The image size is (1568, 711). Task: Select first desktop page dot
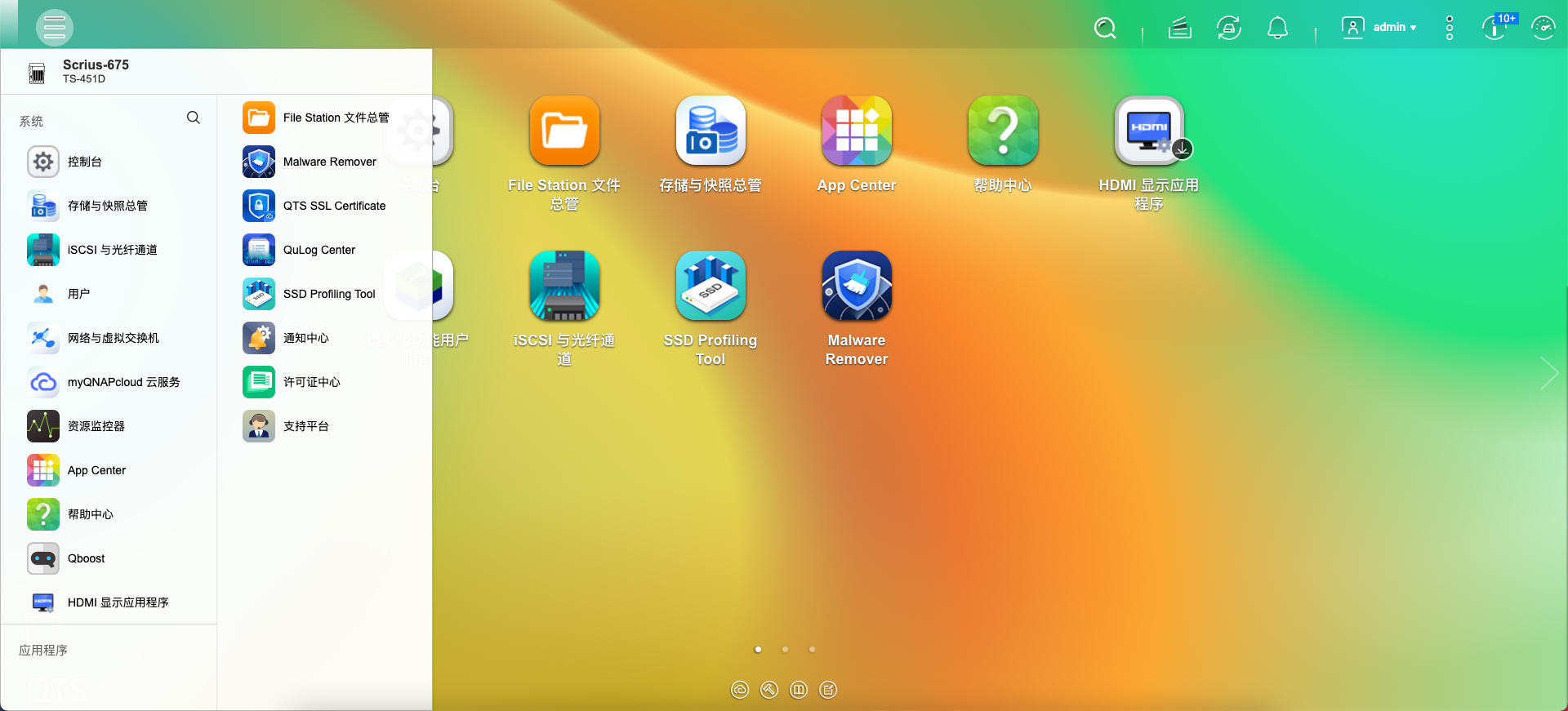tap(758, 650)
